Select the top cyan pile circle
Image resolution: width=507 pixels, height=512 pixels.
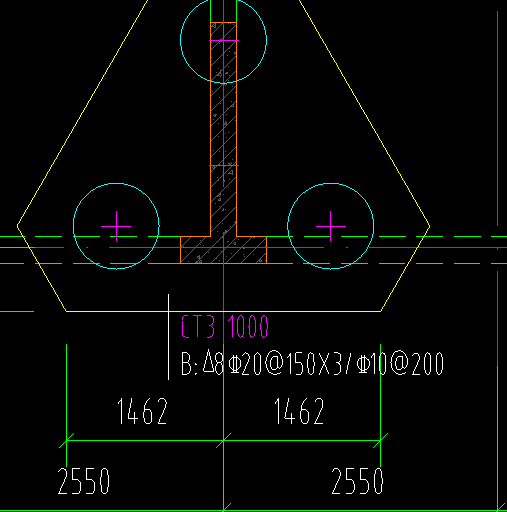[x=223, y=40]
